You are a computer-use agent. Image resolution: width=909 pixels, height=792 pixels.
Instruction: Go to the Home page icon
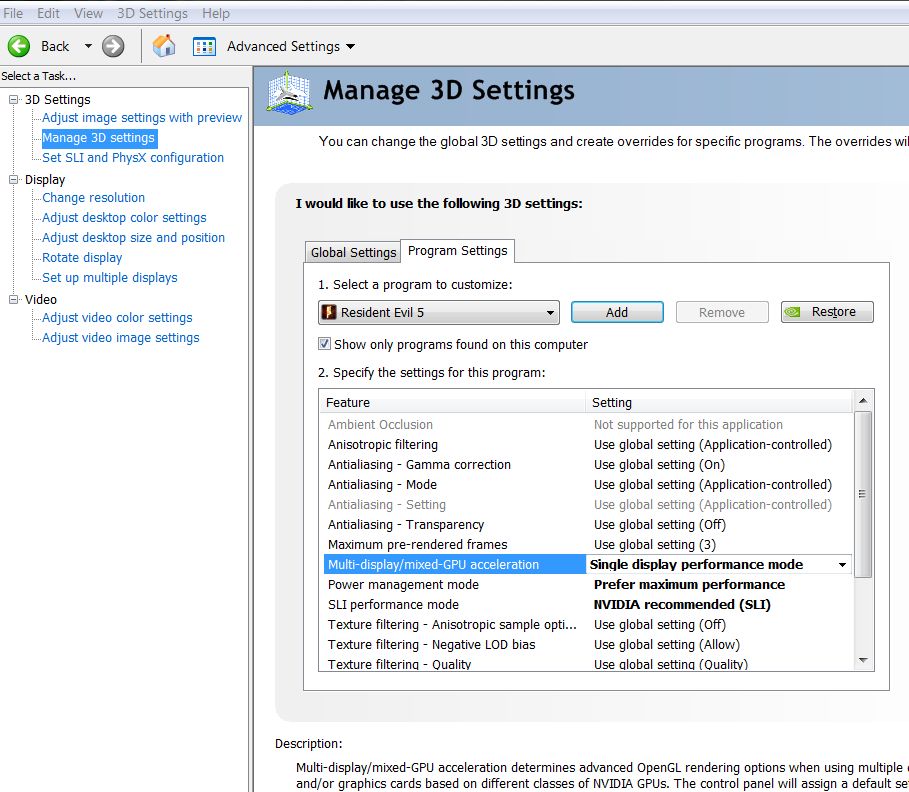click(x=164, y=45)
